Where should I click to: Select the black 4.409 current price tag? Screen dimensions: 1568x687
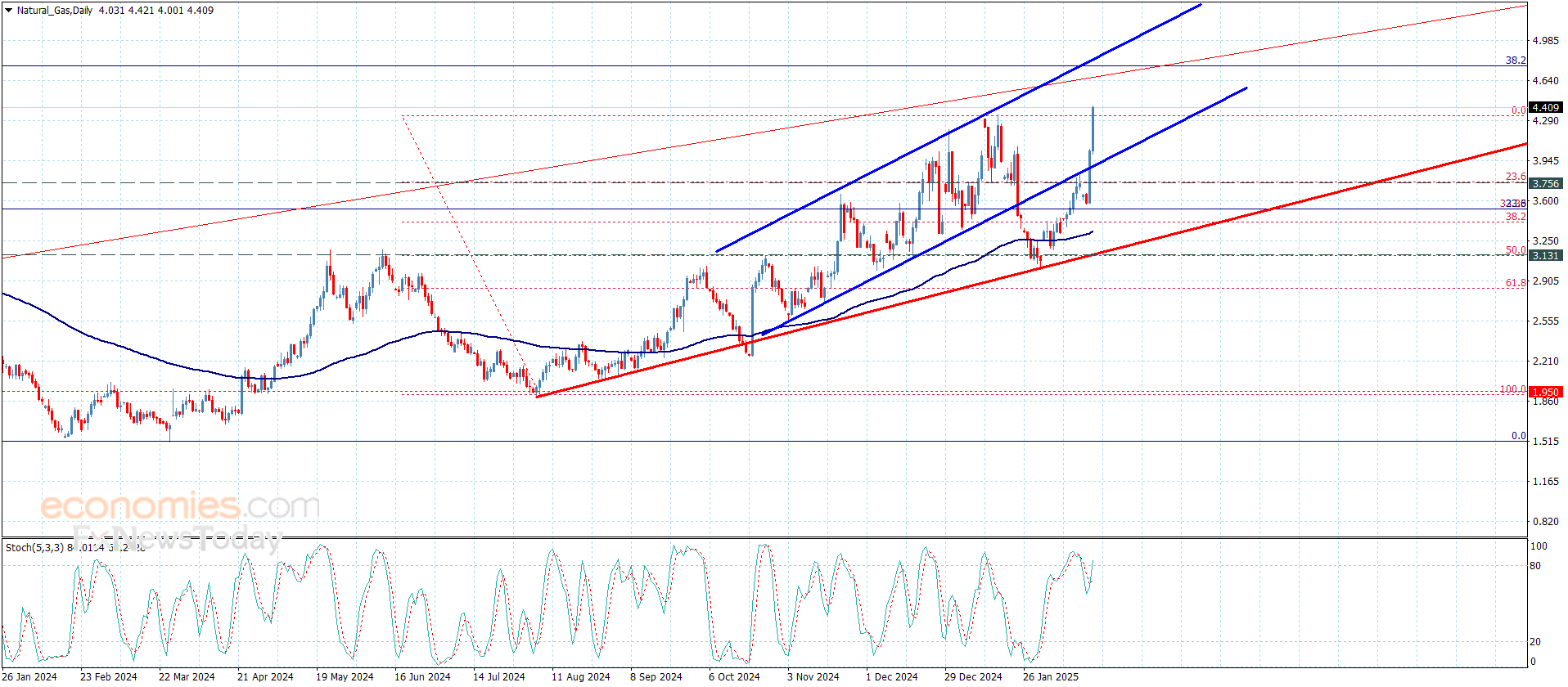(x=1545, y=108)
